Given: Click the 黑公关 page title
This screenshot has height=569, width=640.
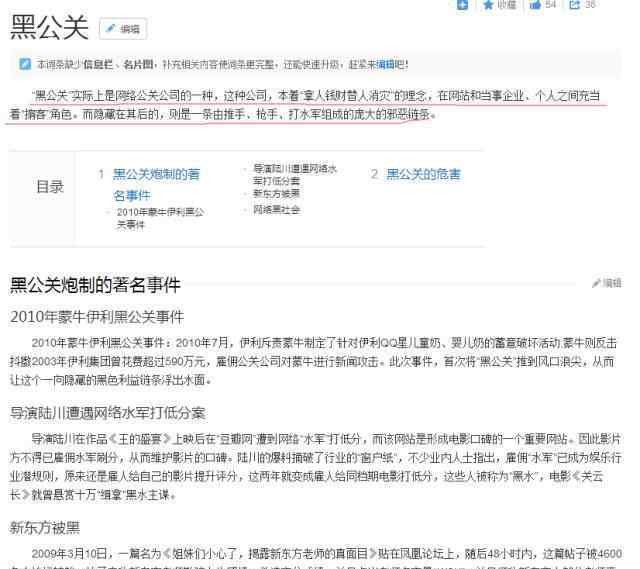Looking at the screenshot, I should [49, 29].
